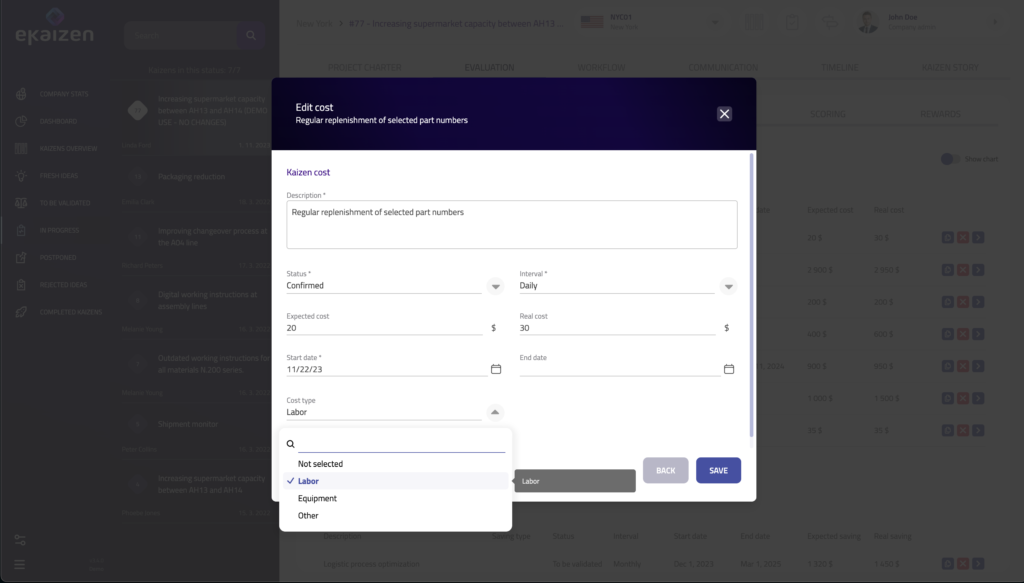Click the BACK button

pos(665,470)
